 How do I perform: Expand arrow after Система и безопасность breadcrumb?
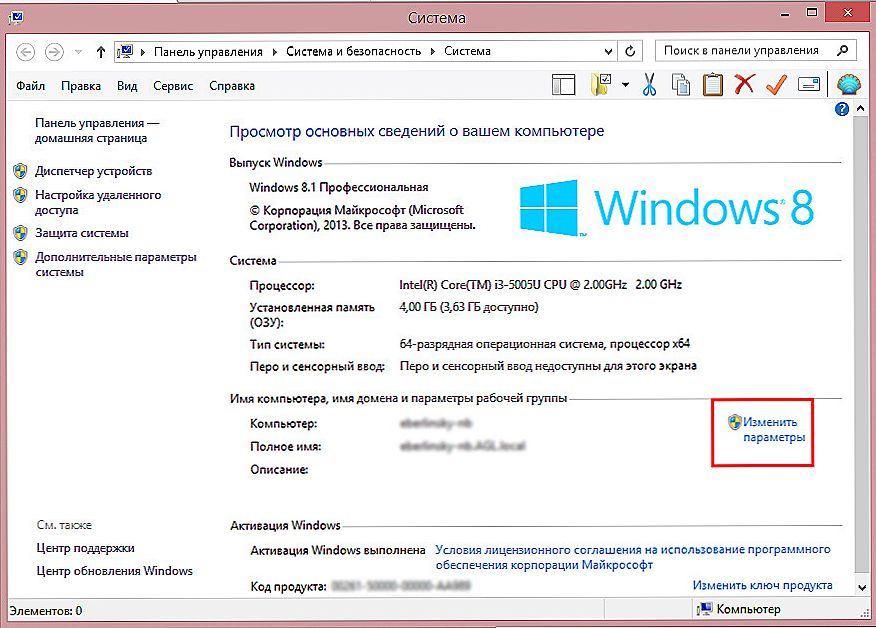tap(432, 52)
